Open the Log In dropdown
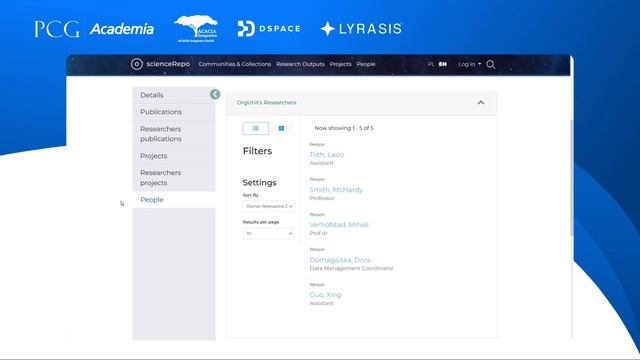 pos(469,64)
